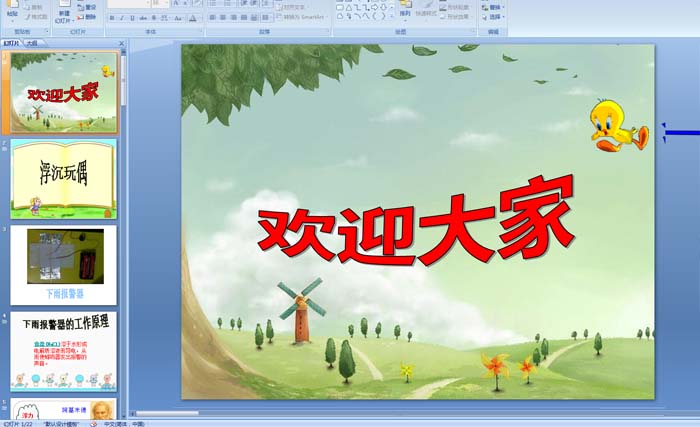Align text right in the paragraph group
700x427 pixels.
pos(233,17)
